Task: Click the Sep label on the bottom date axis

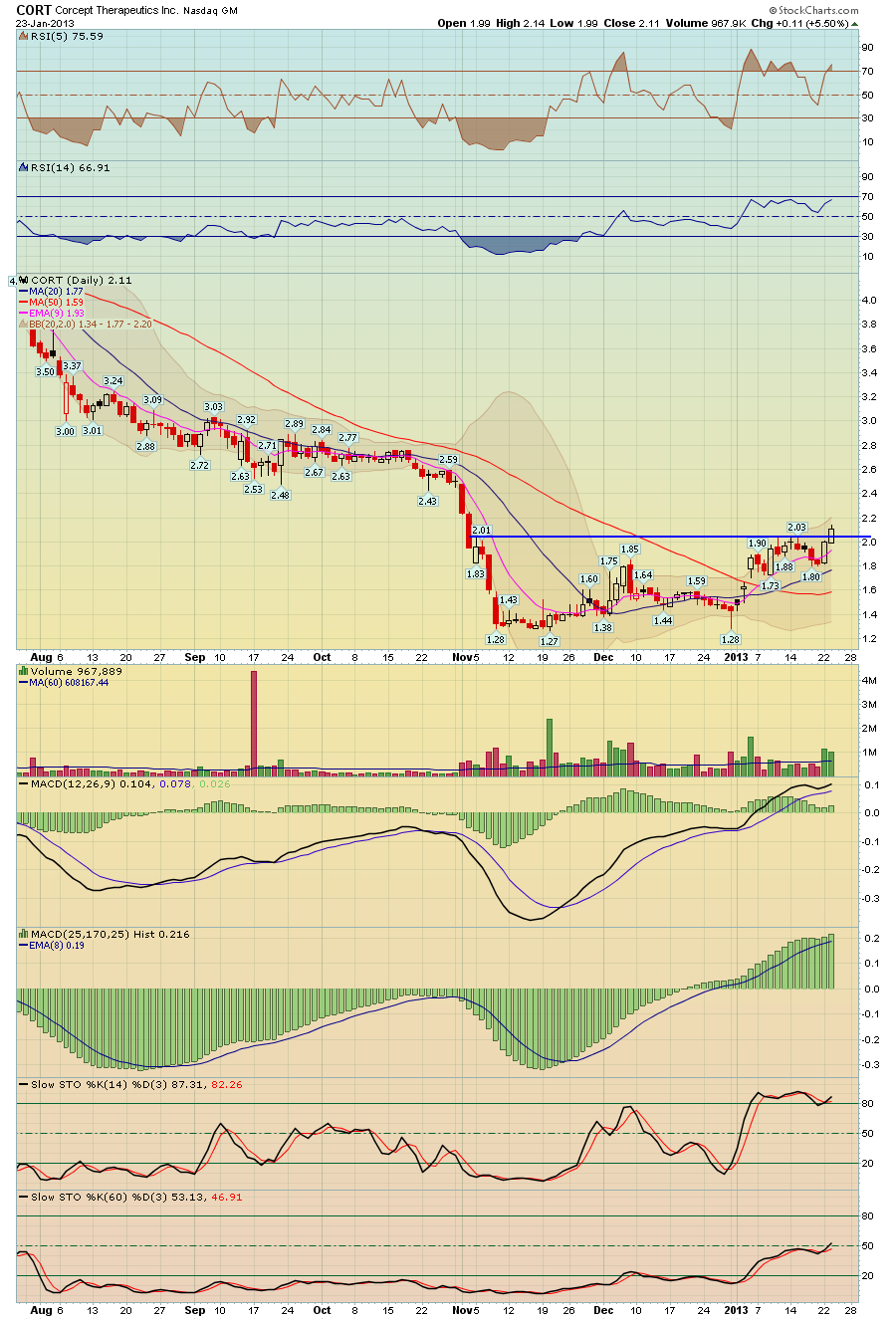Action: [x=195, y=1309]
